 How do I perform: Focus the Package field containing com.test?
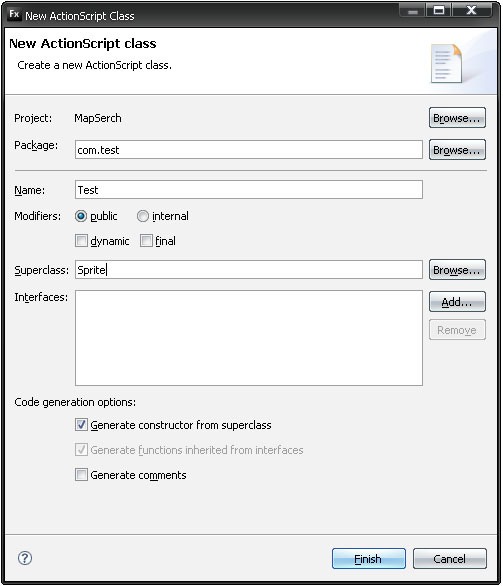click(249, 150)
